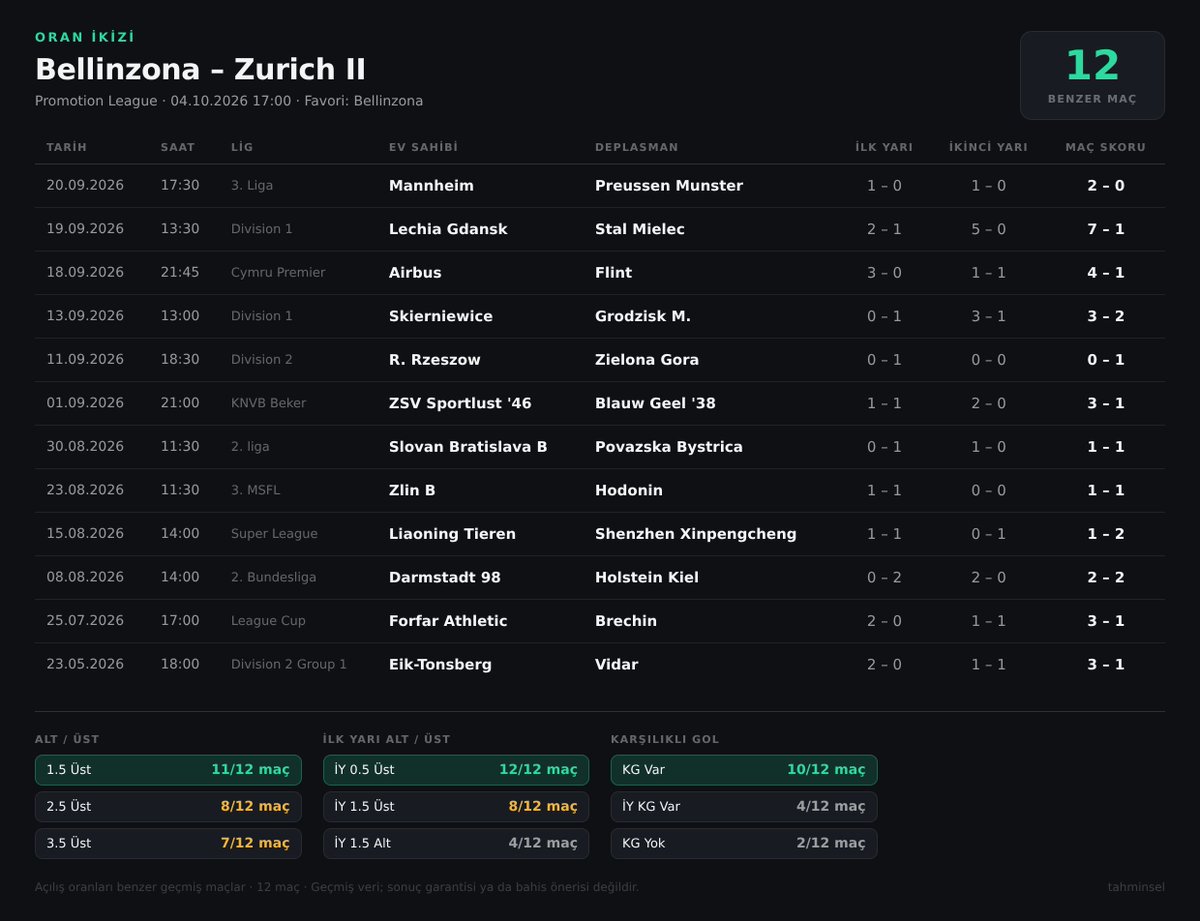Select the KG Yok 2/12 maç pill
The width and height of the screenshot is (1200, 921).
click(x=744, y=843)
